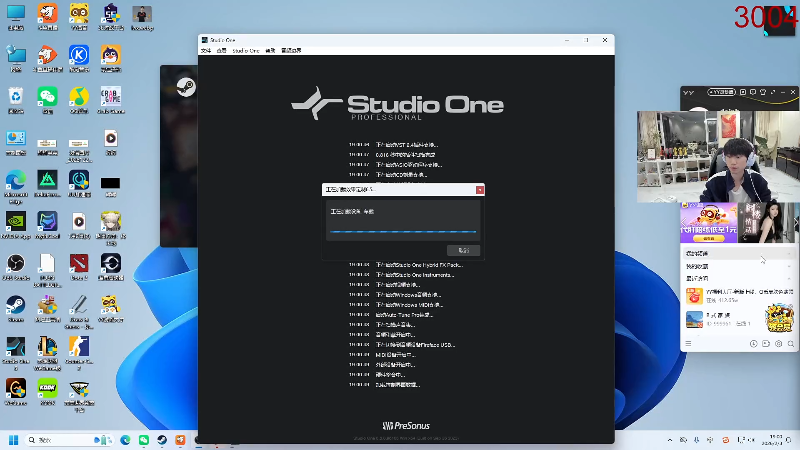Click the Cancel button in progress dialog
Viewport: 800px width, 450px height.
coord(463,250)
